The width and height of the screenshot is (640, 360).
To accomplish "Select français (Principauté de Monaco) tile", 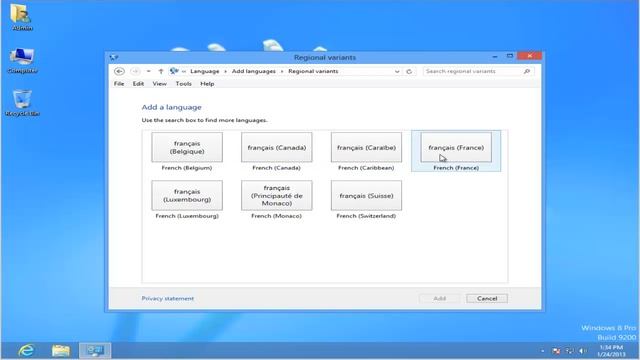I will pyautogui.click(x=276, y=196).
